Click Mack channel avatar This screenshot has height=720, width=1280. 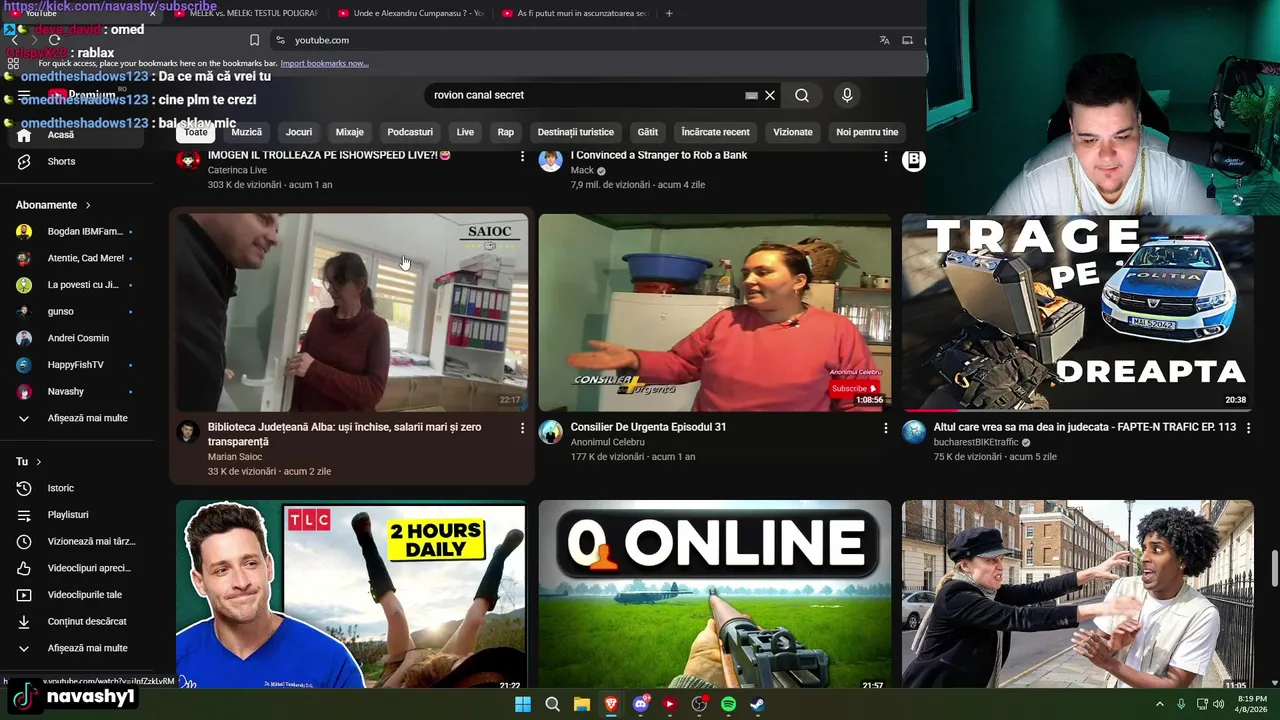551,160
